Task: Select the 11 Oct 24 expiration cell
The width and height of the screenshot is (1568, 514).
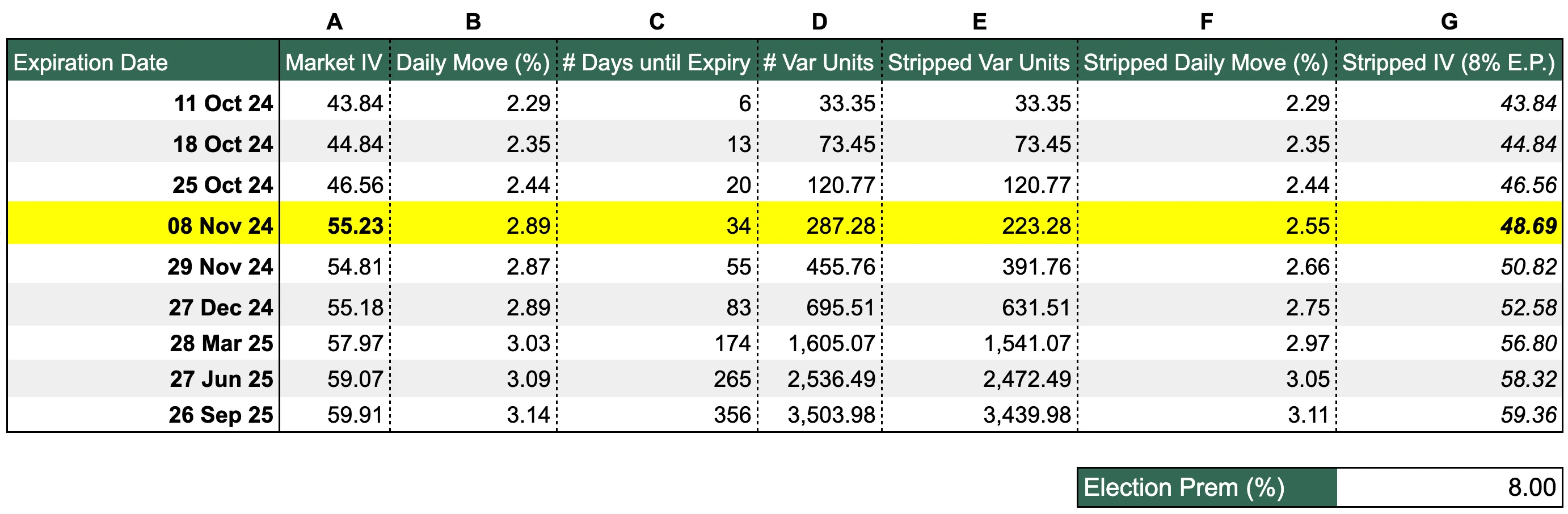Action: pyautogui.click(x=143, y=101)
